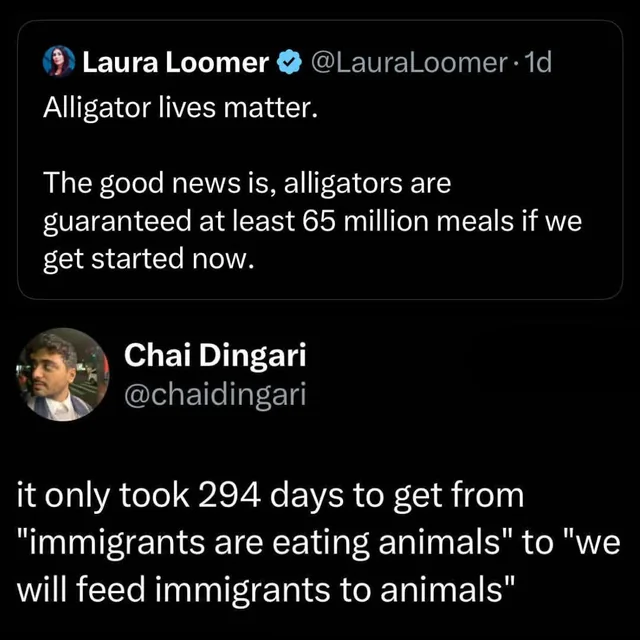Click "get started now." in quoted tweet
The width and height of the screenshot is (640, 640).
[143, 259]
